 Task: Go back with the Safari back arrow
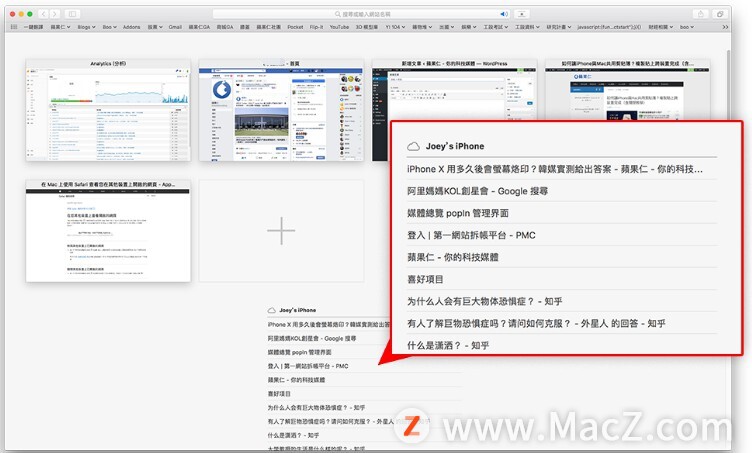pyautogui.click(x=44, y=14)
